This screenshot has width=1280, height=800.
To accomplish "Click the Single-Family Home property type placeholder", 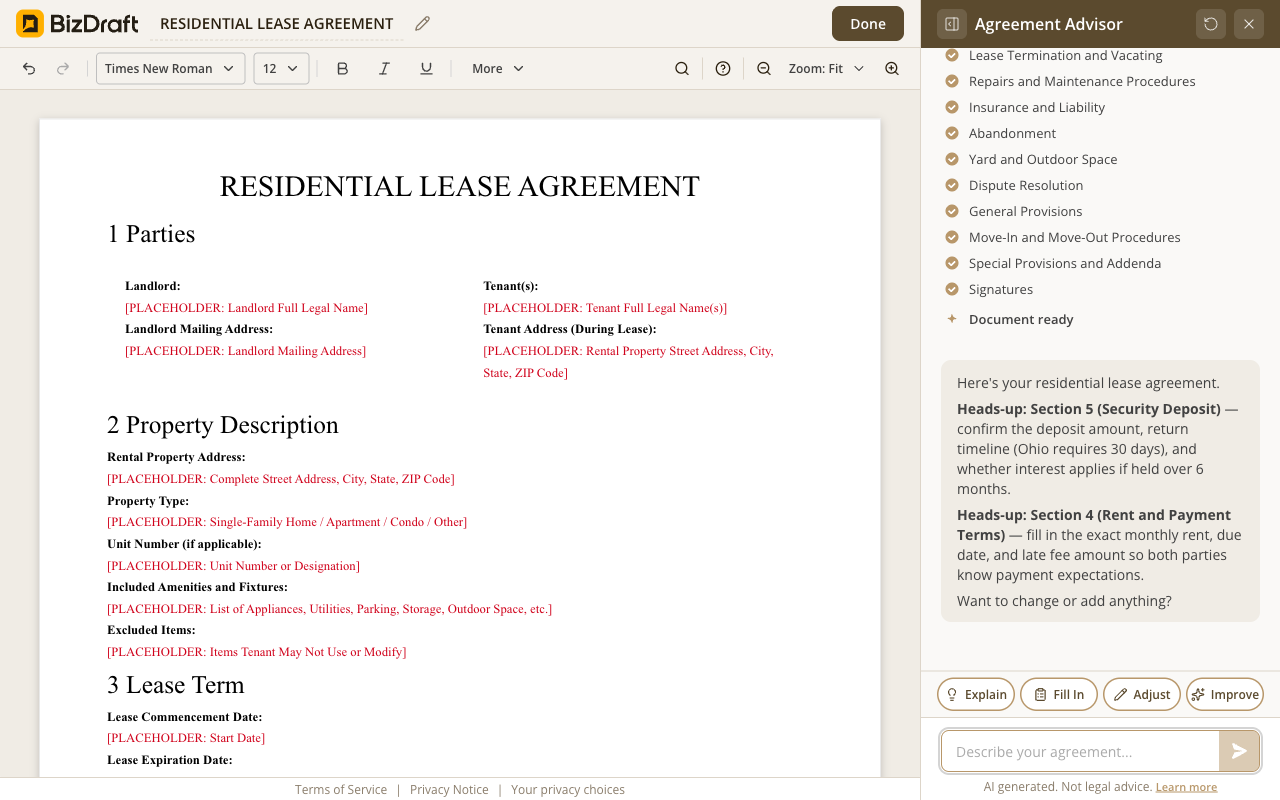I will pos(287,522).
